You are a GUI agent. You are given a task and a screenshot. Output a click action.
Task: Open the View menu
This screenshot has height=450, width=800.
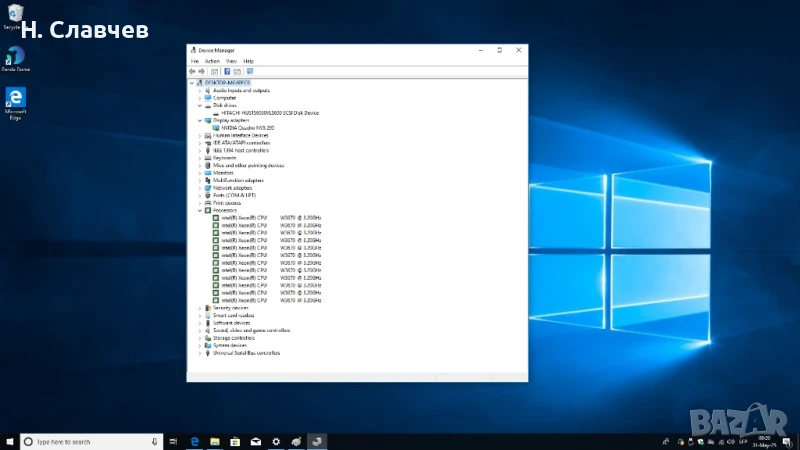231,61
